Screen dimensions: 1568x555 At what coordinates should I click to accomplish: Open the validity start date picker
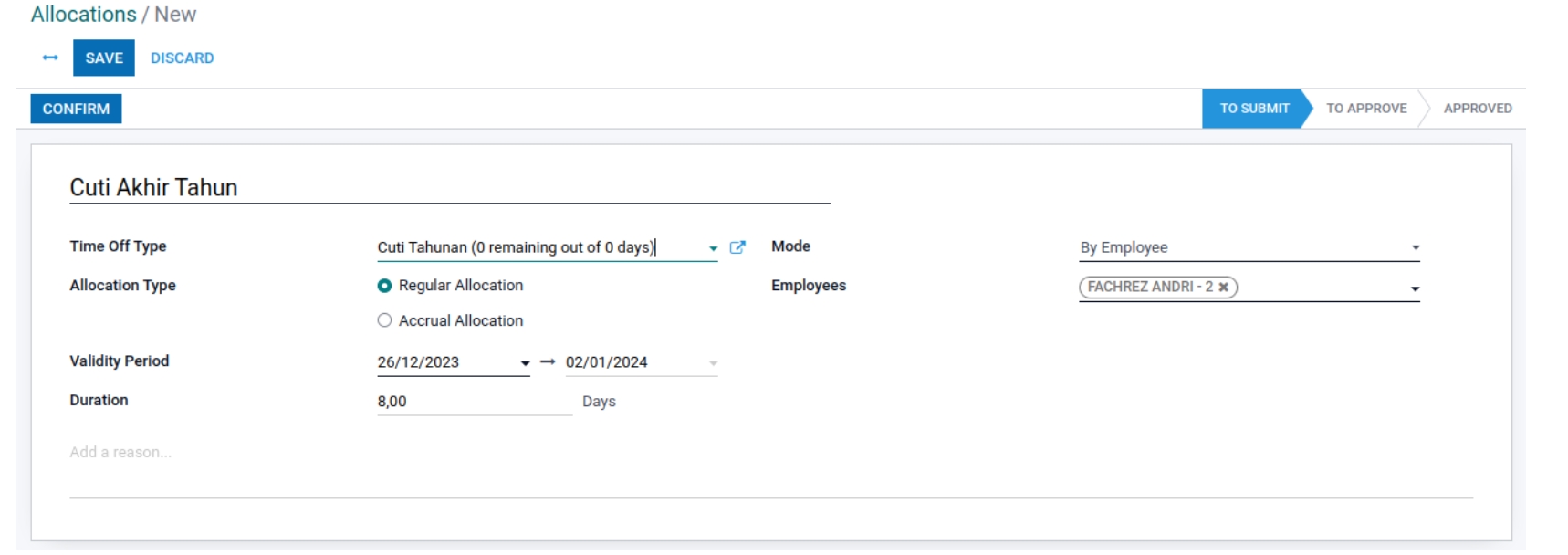pos(525,363)
